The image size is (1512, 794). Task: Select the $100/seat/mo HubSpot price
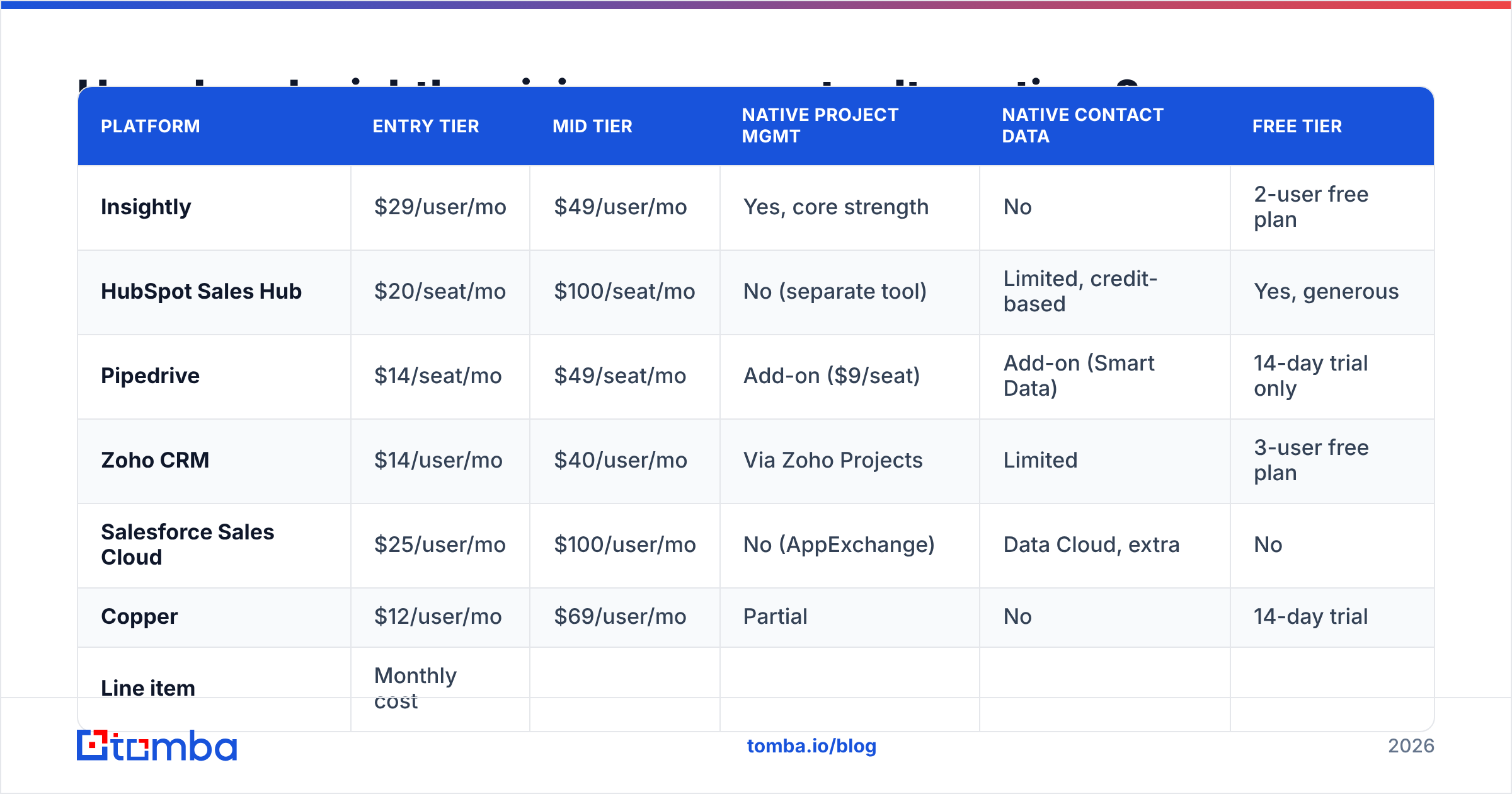pyautogui.click(x=624, y=291)
